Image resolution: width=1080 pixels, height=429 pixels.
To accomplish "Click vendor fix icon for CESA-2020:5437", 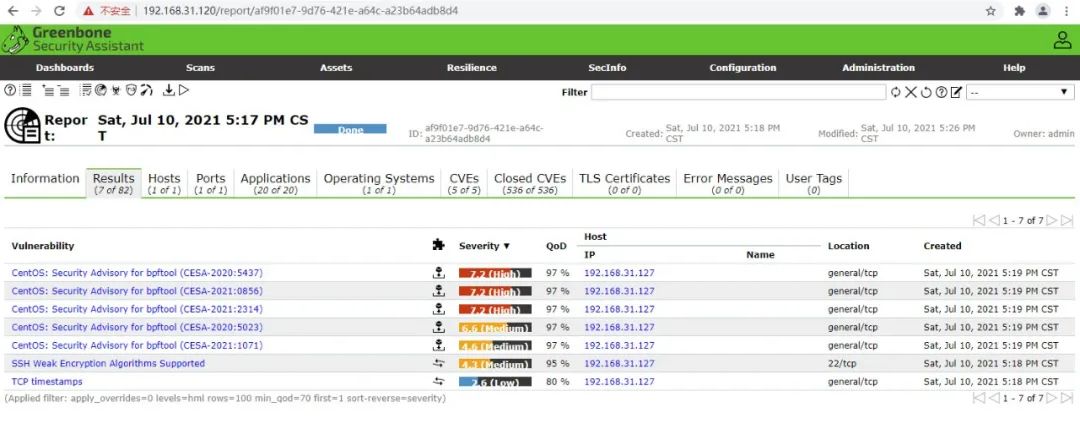I will tap(437, 273).
